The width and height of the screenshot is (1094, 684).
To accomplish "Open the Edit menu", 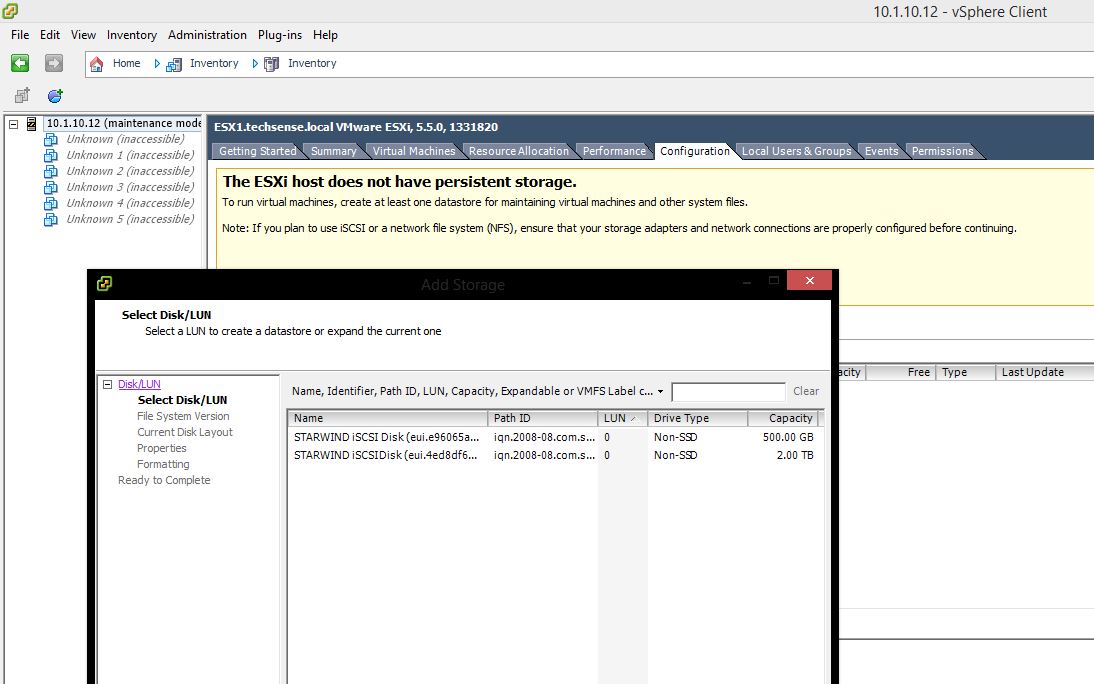I will click(50, 35).
